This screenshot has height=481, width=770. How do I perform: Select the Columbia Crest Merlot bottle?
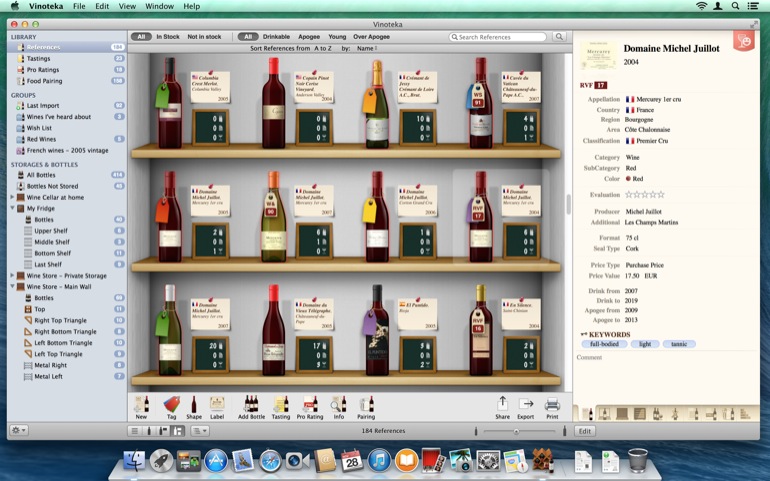point(170,103)
